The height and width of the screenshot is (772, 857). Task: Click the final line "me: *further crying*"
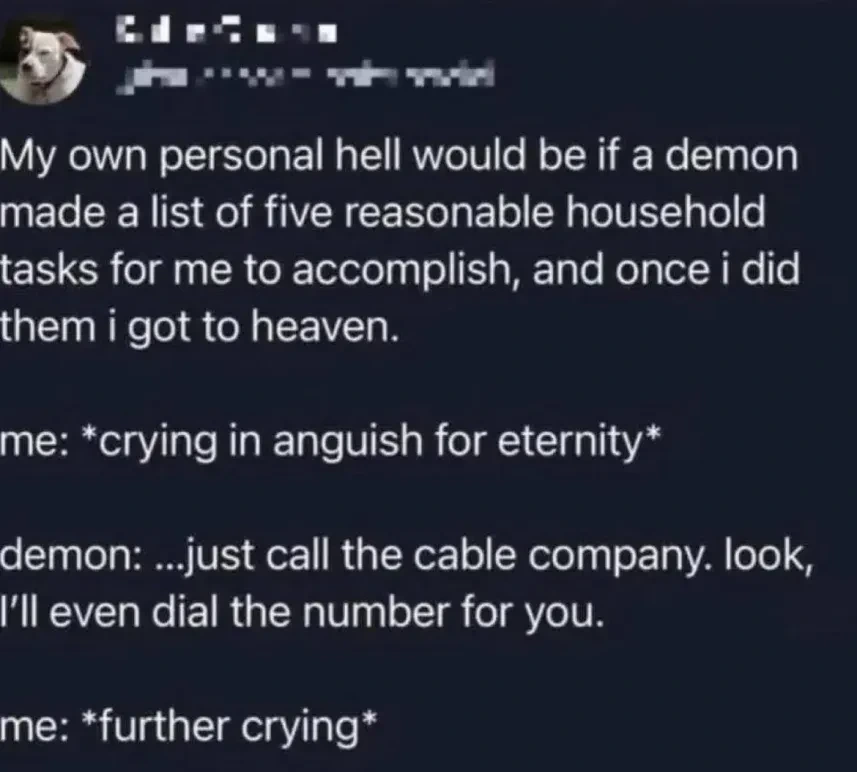pos(189,725)
